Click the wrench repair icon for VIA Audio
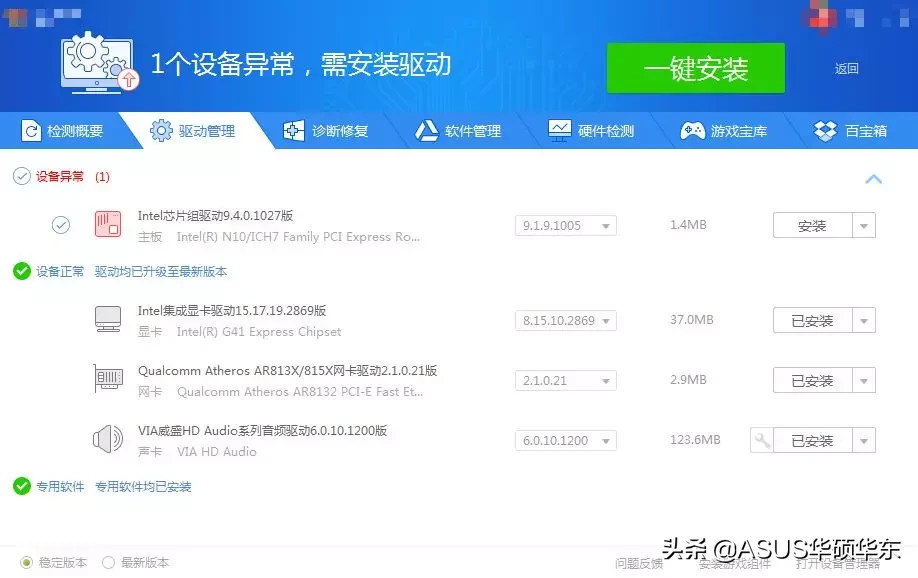This screenshot has width=918, height=578. 762,440
